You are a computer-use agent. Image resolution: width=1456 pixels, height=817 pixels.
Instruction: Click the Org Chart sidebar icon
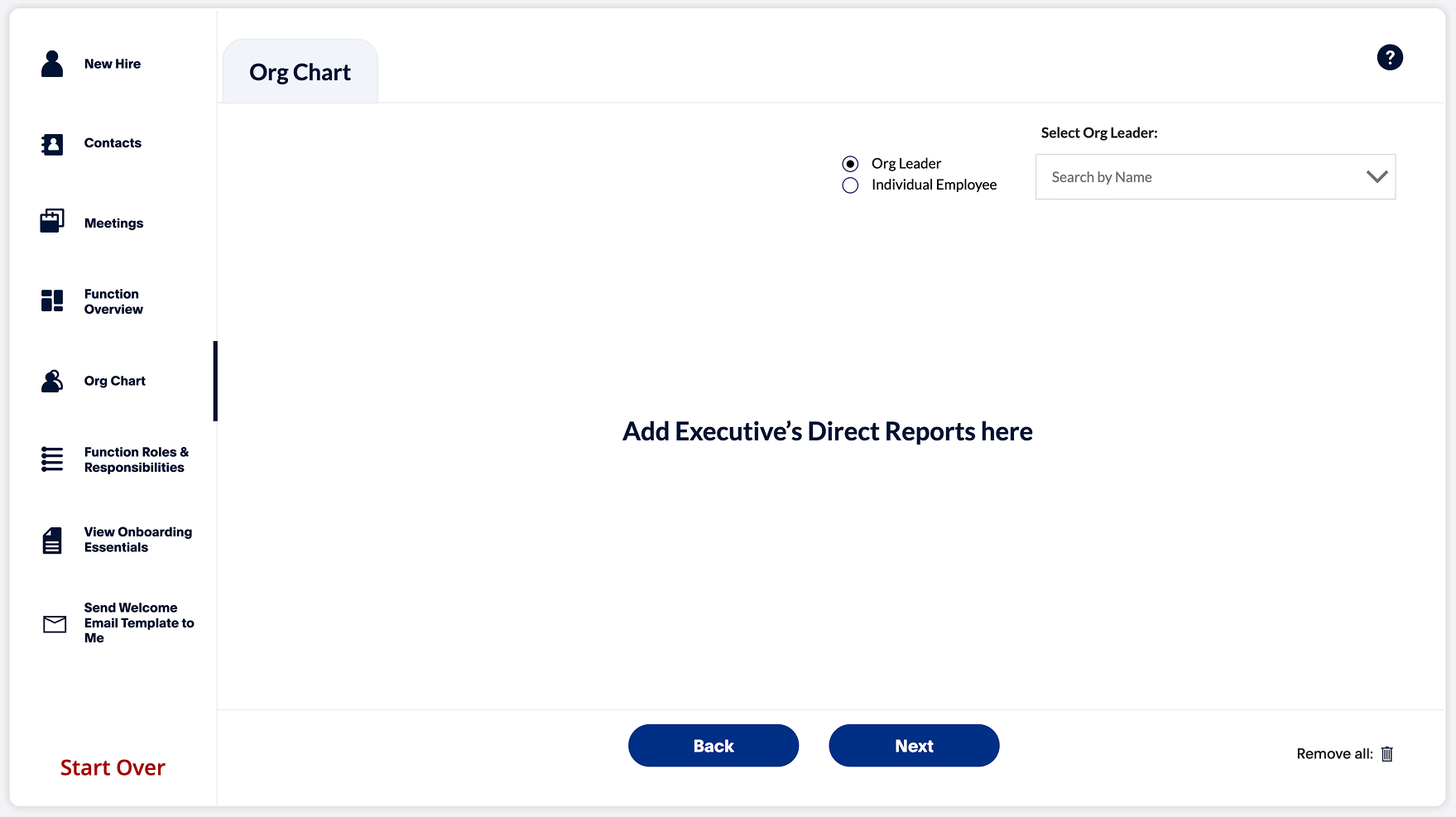52,381
